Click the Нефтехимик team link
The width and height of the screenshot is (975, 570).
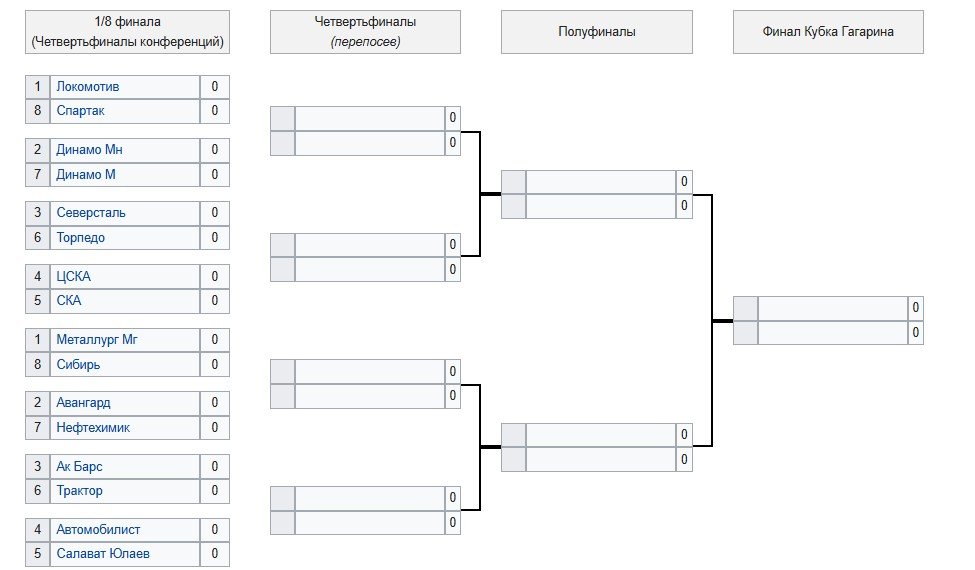93,428
